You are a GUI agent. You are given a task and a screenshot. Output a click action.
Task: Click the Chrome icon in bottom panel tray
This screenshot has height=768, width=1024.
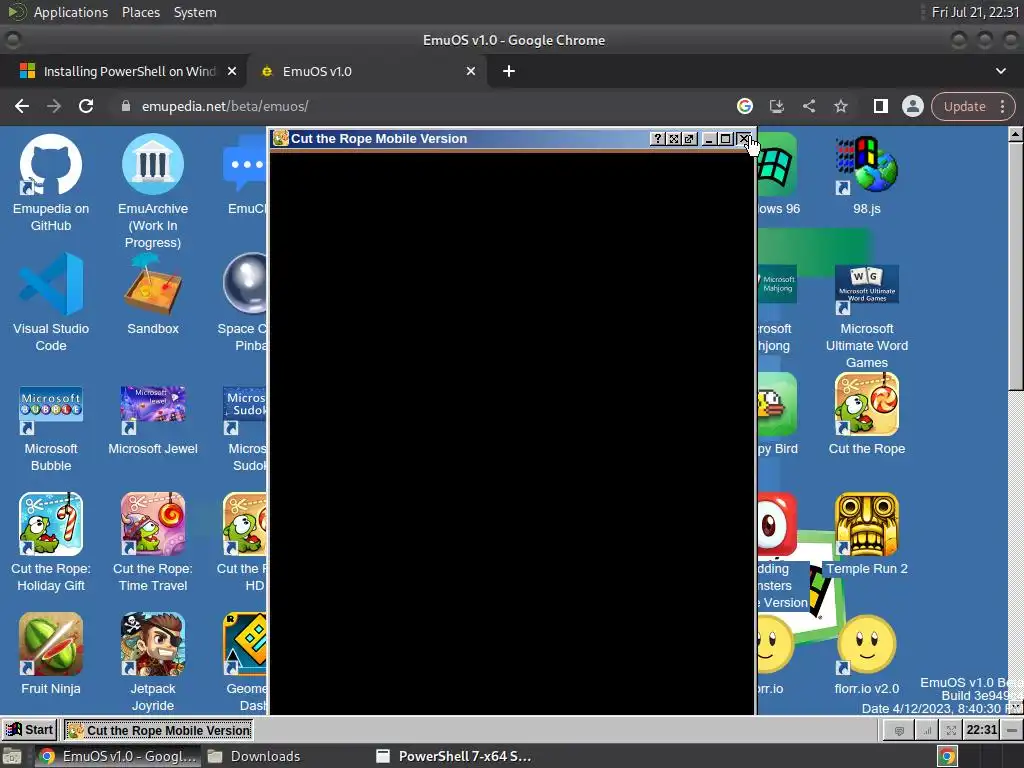pyautogui.click(x=947, y=756)
